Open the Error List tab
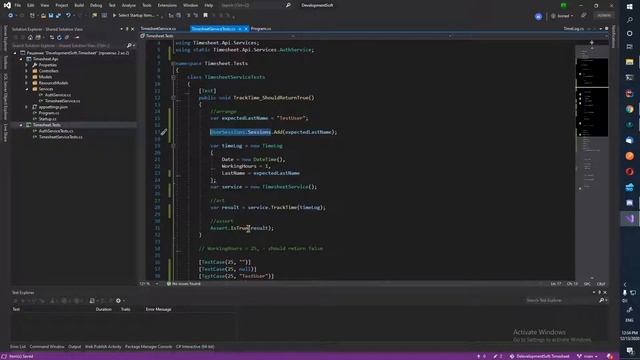Screen dimensions: 640x360 point(18,347)
